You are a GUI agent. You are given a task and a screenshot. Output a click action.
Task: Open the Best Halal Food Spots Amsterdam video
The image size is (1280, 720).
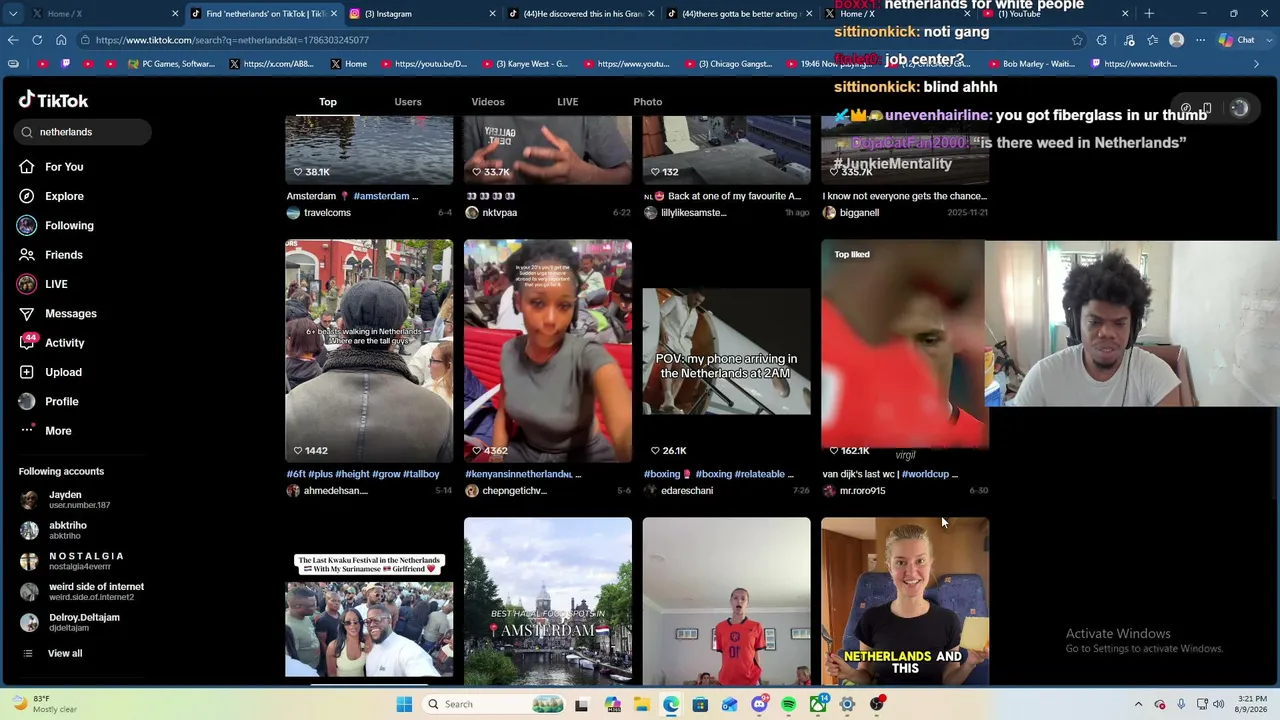(x=548, y=601)
